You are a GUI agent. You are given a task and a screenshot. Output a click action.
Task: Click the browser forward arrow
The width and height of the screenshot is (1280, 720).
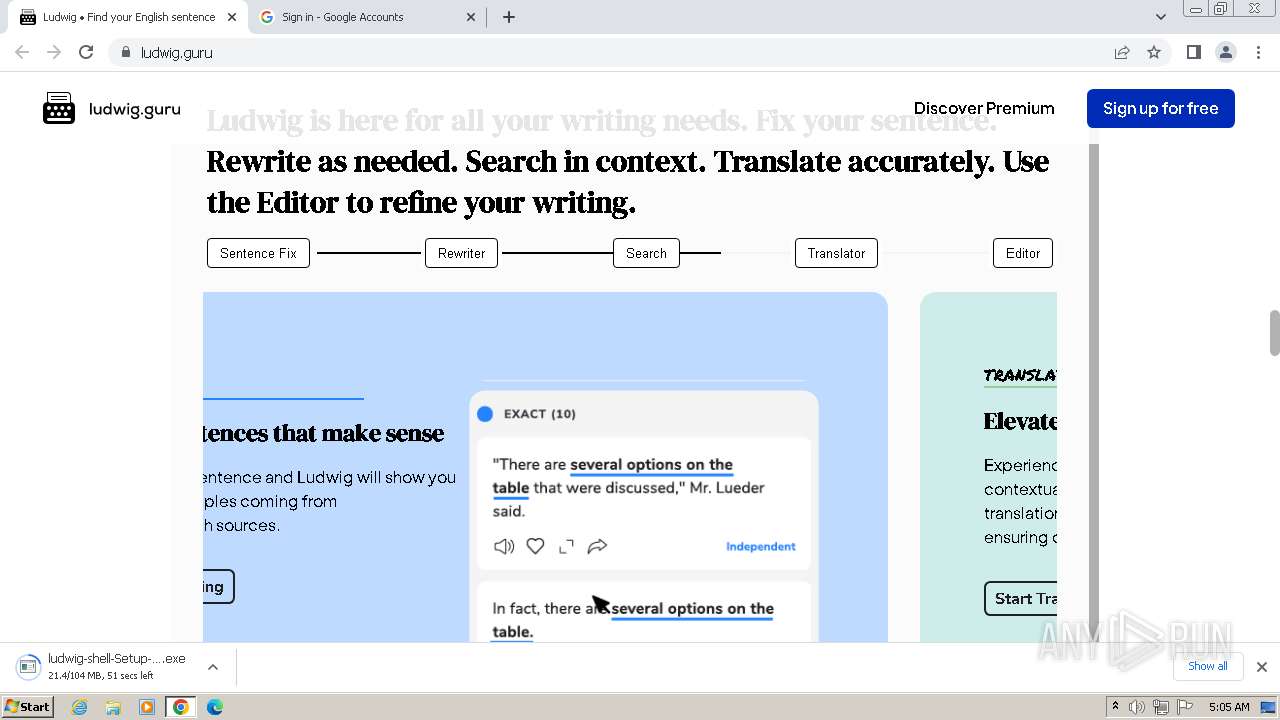click(54, 52)
